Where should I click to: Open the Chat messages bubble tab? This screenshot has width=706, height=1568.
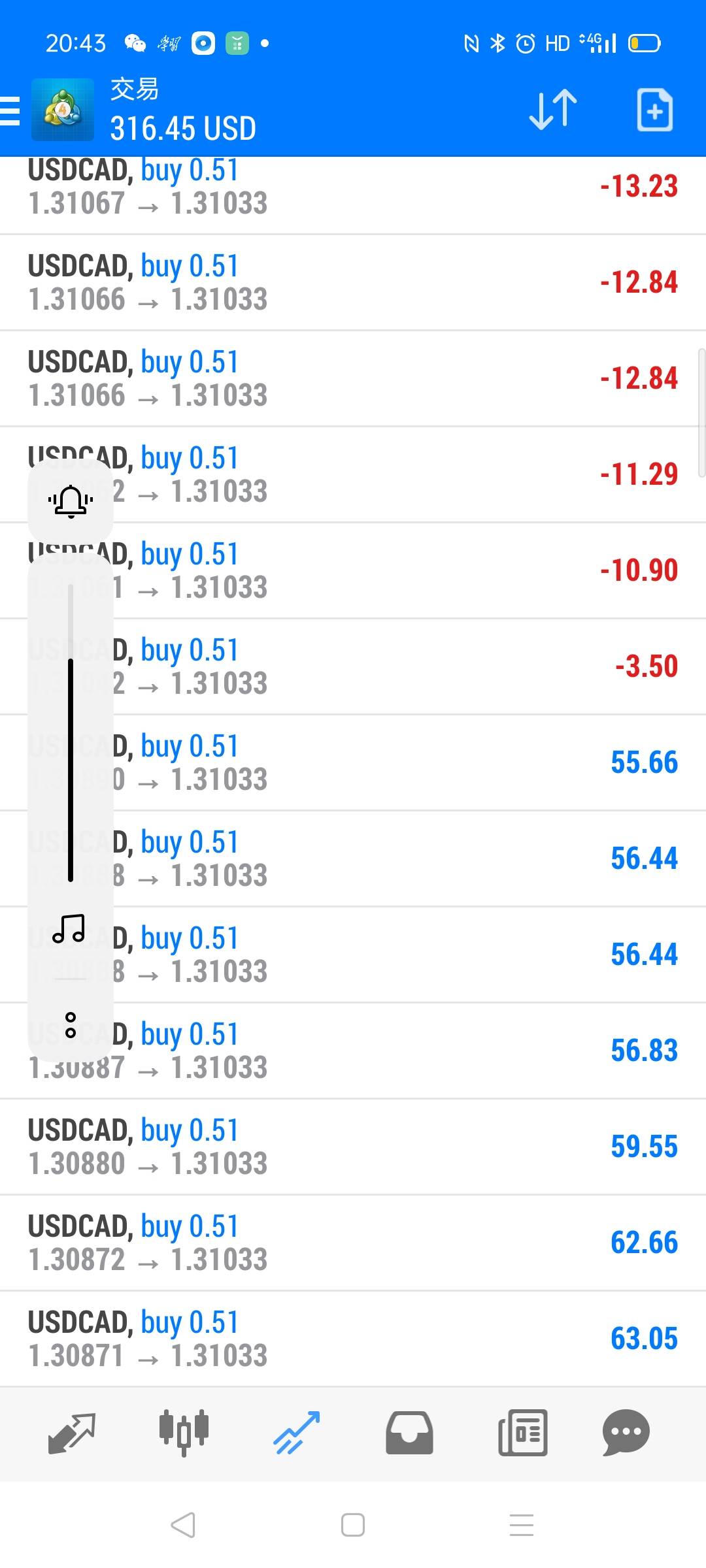click(626, 1432)
